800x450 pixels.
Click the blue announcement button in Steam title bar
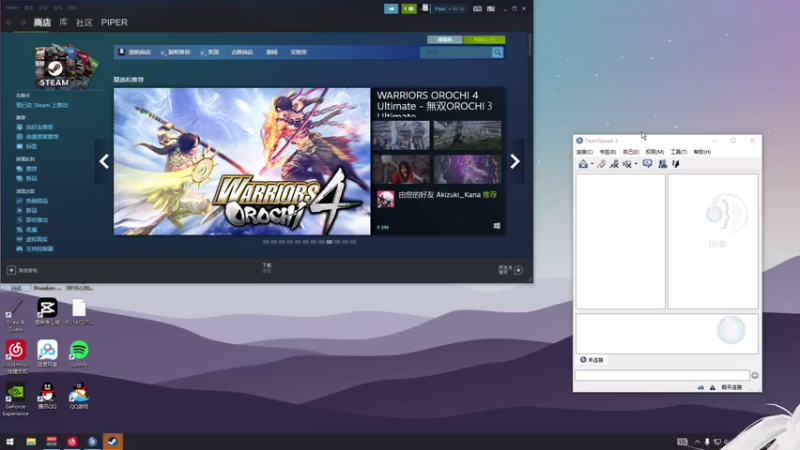(x=391, y=9)
